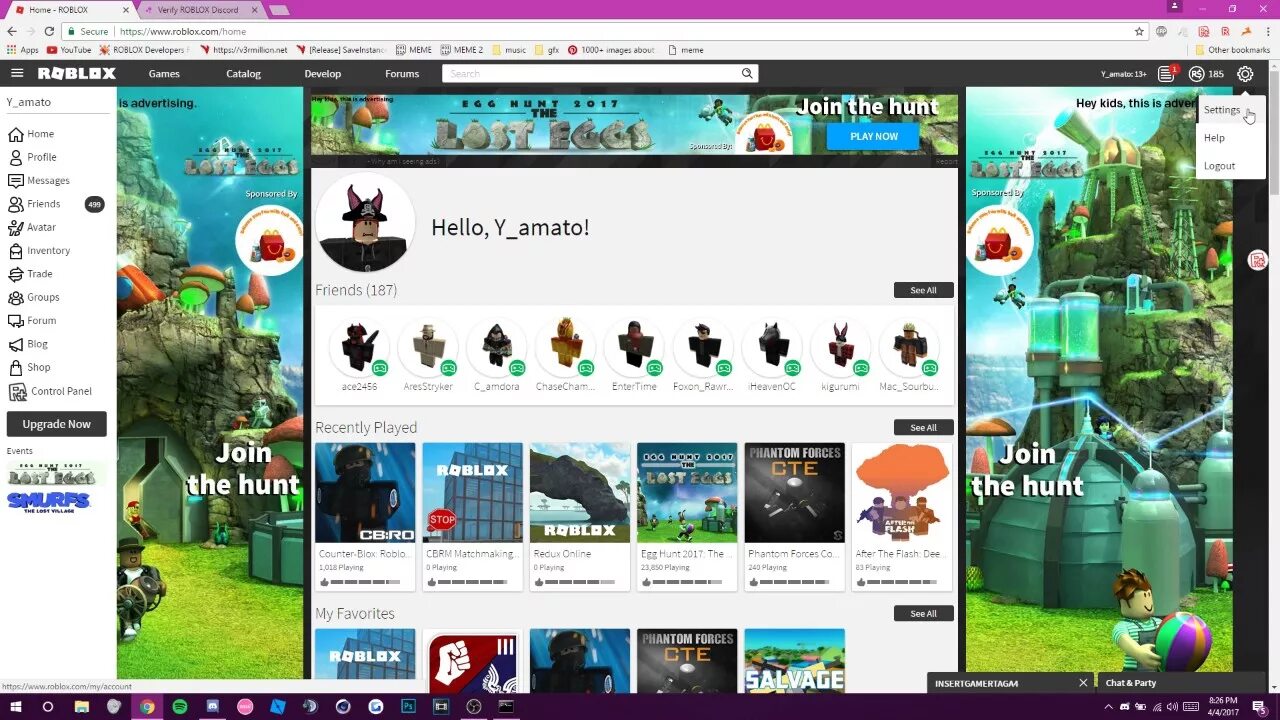This screenshot has width=1280, height=720.
Task: Click the ROBLOX search input field
Action: click(590, 73)
